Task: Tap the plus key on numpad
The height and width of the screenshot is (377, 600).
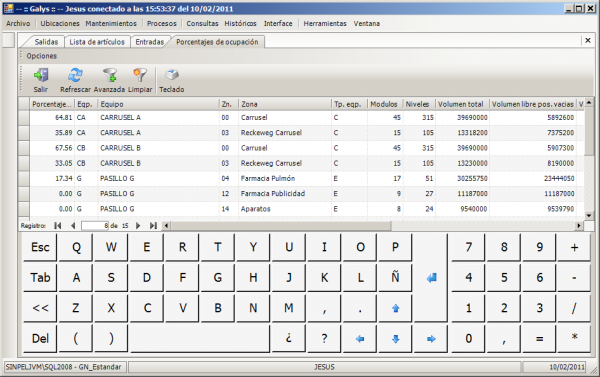Action: [574, 247]
